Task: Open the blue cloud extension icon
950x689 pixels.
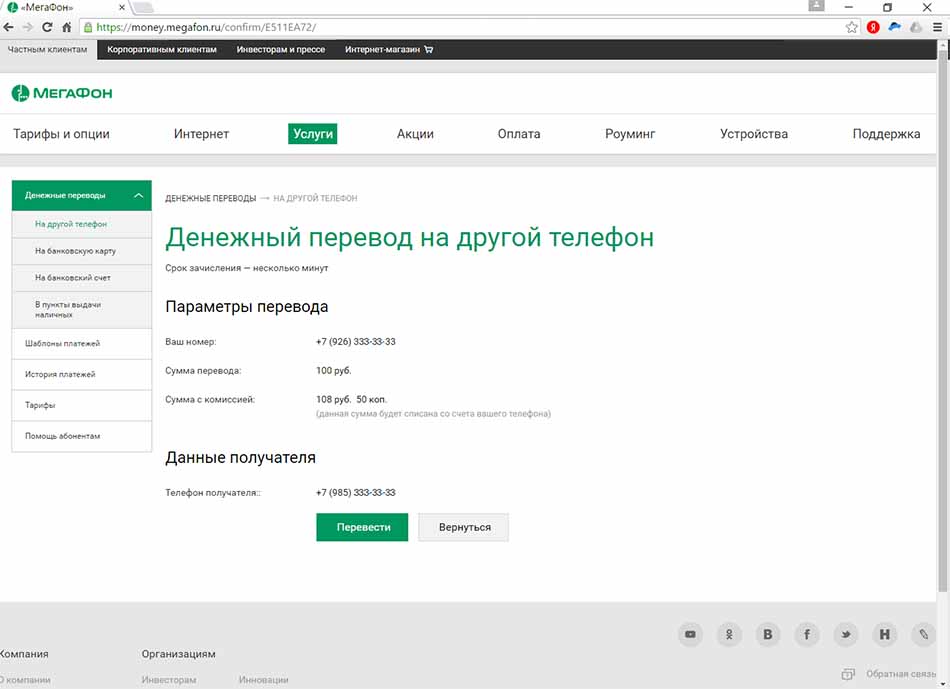Action: click(x=895, y=27)
